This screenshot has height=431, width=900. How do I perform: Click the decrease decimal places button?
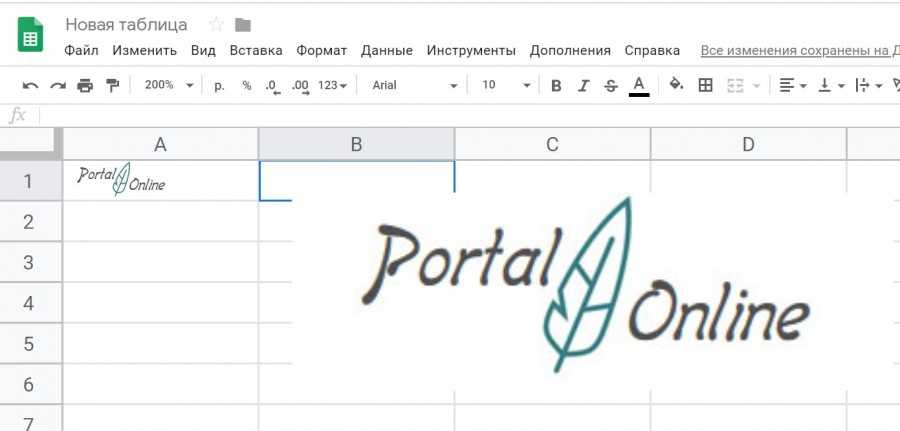(273, 86)
